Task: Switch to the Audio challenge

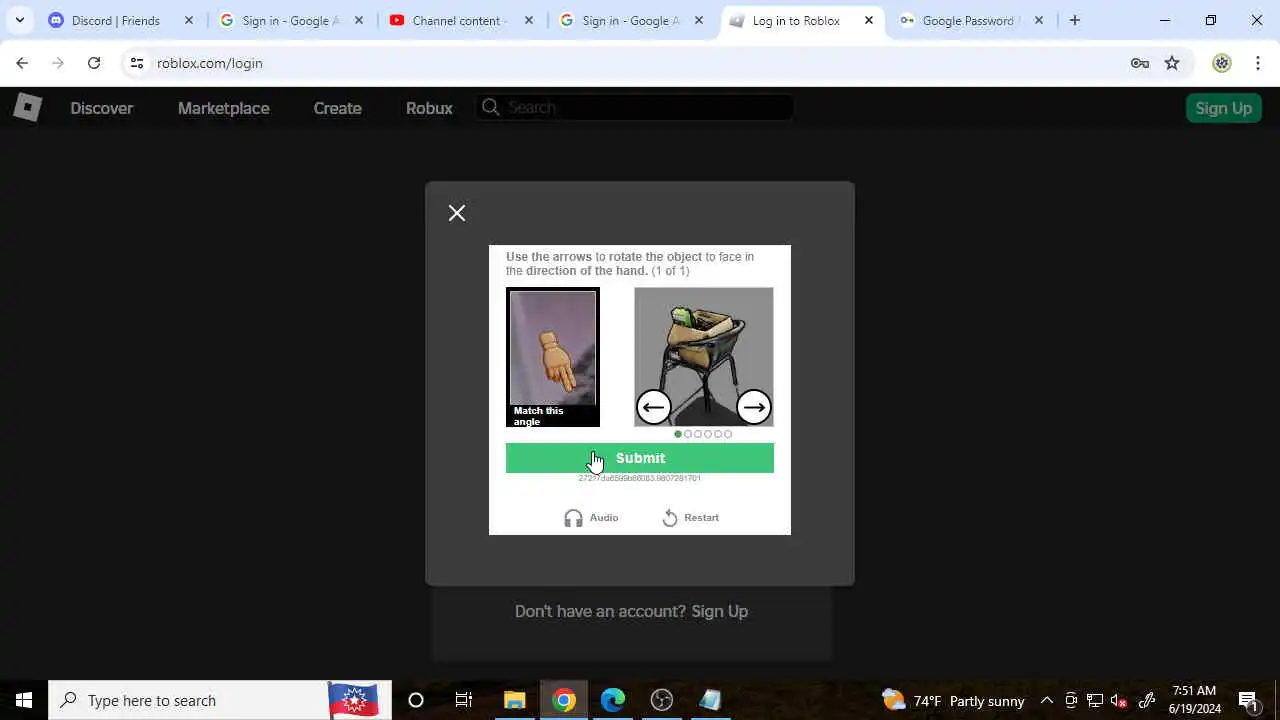Action: 591,518
